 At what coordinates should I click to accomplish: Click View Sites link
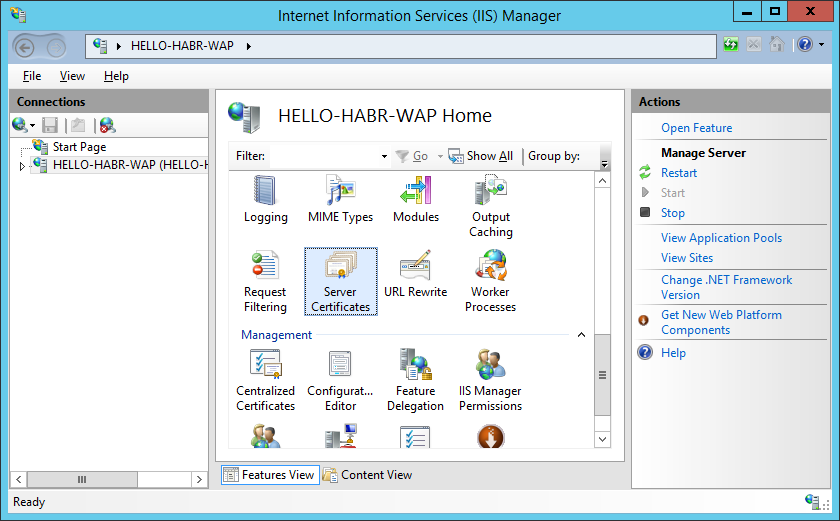[x=687, y=258]
